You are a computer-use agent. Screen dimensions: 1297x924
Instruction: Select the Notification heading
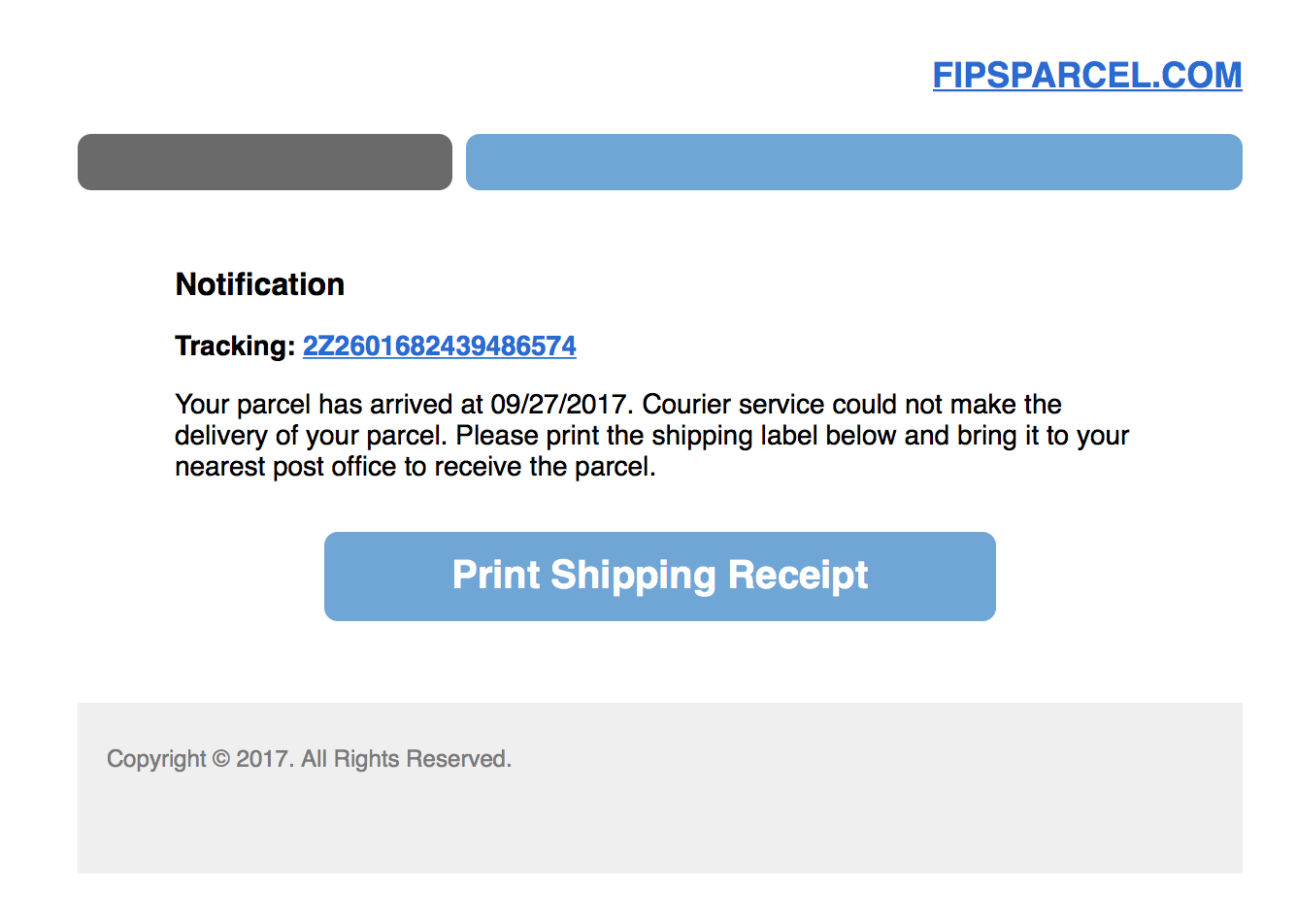point(260,284)
